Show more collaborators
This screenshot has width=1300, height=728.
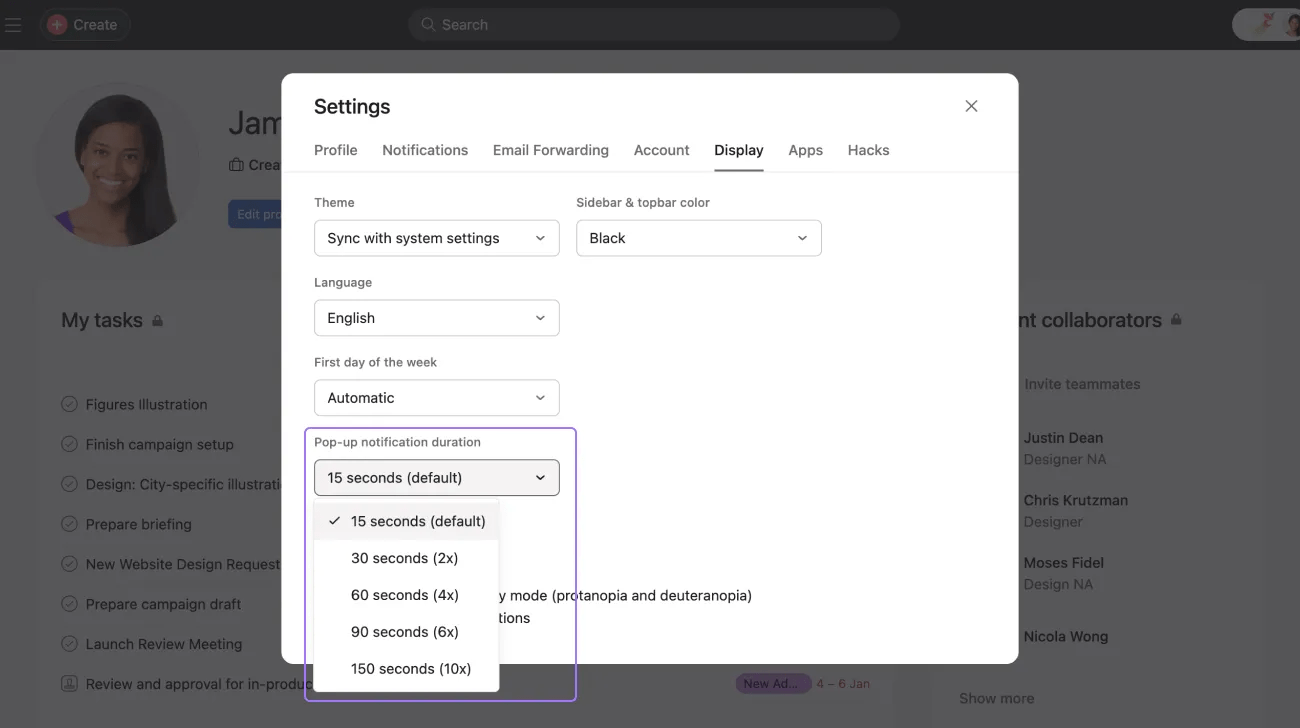[996, 698]
